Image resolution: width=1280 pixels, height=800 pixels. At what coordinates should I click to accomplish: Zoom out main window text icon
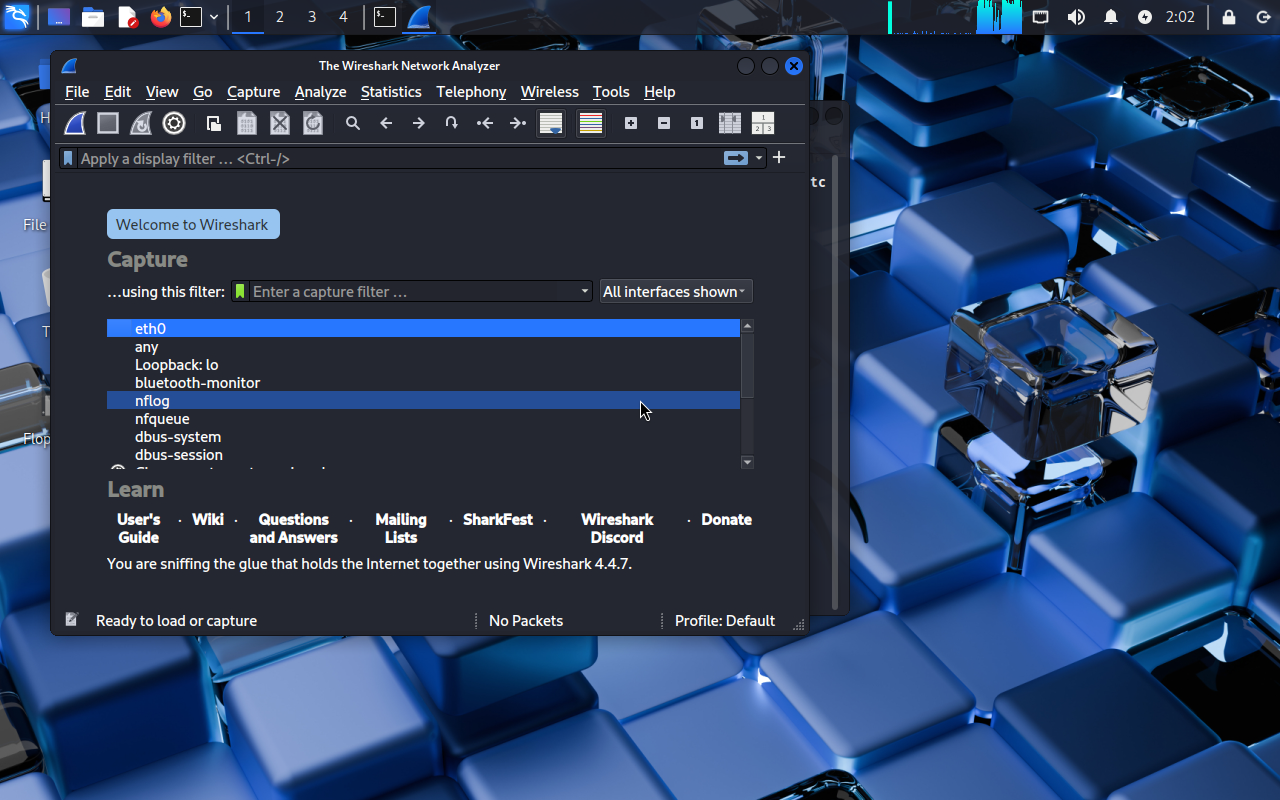pyautogui.click(x=664, y=123)
